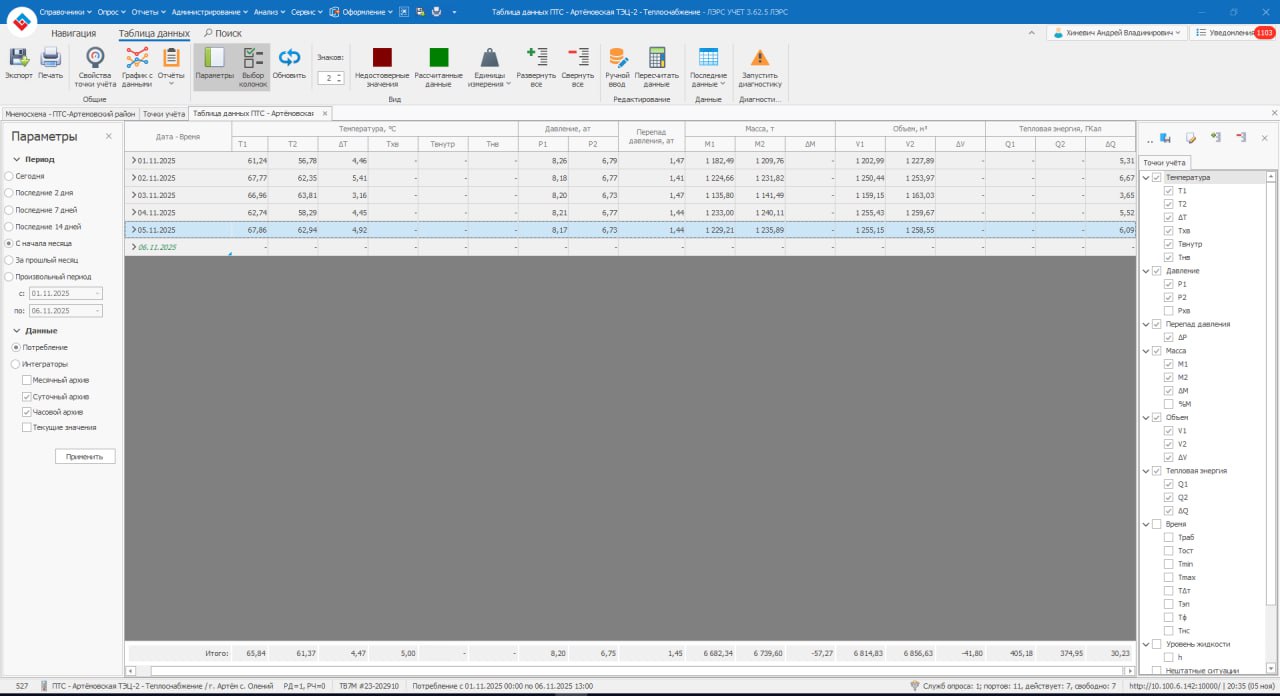This screenshot has width=1280, height=696.
Task: Check the Pхв pressure column checkbox
Action: 1168,311
